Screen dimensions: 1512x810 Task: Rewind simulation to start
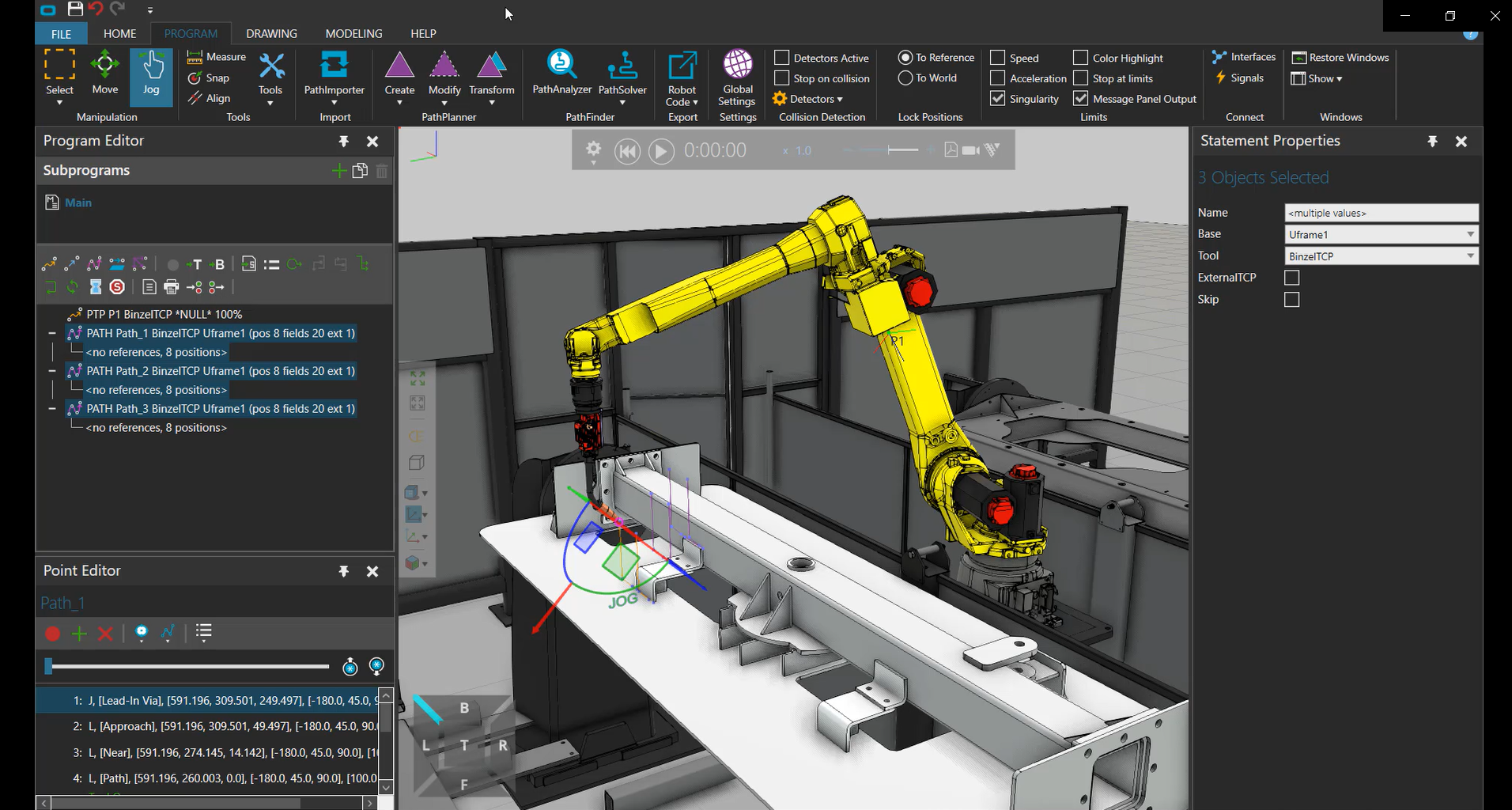627,151
